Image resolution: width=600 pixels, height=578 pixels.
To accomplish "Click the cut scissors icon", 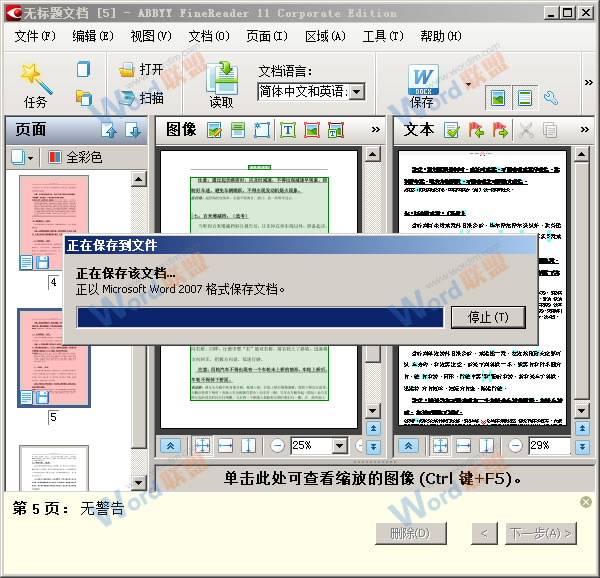I will [526, 130].
